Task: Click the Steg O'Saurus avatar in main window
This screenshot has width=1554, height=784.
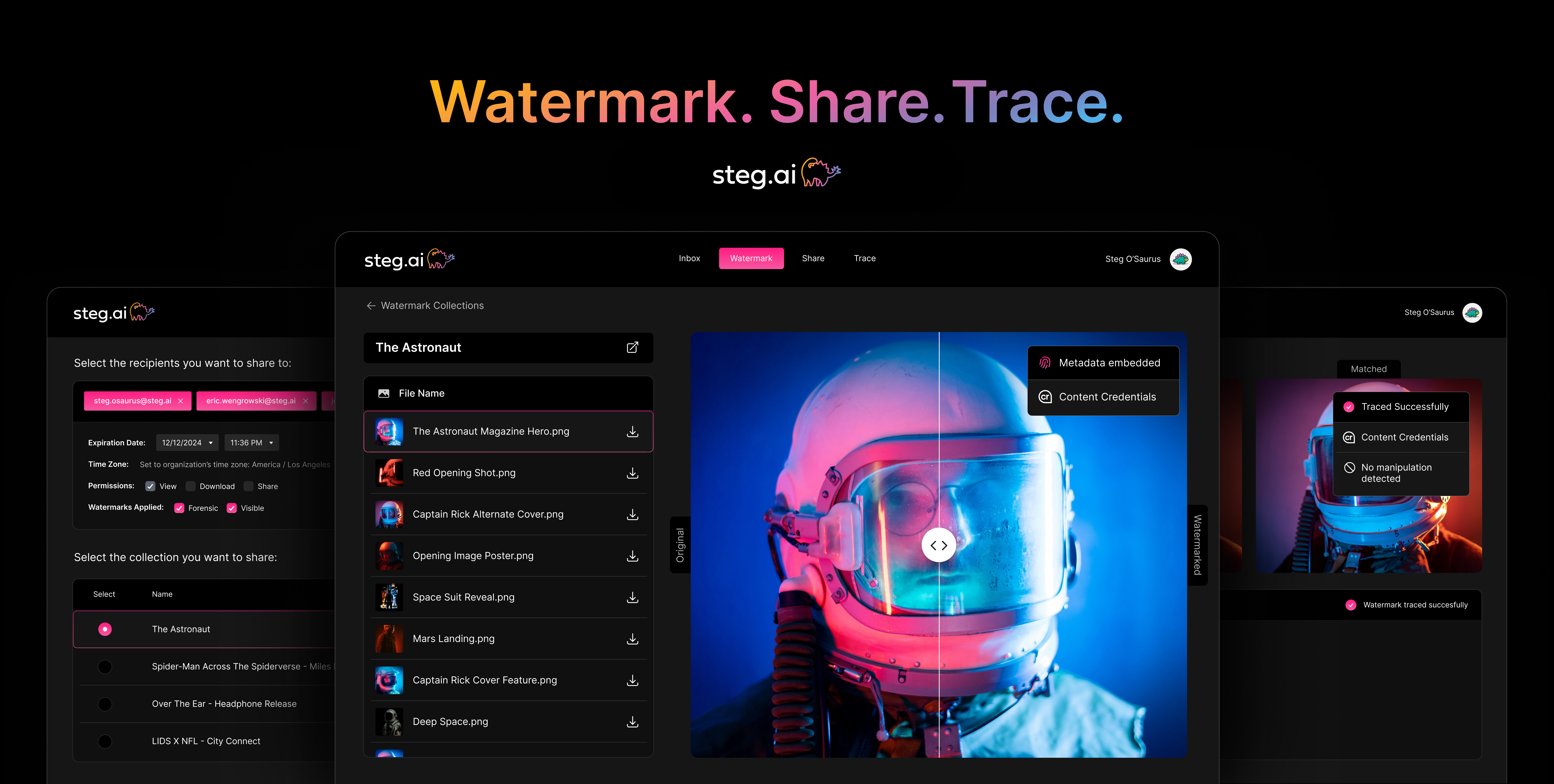Action: [x=1181, y=259]
